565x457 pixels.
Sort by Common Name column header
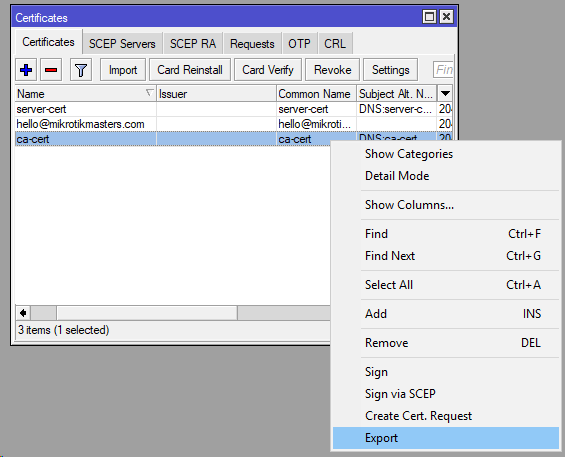(316, 94)
